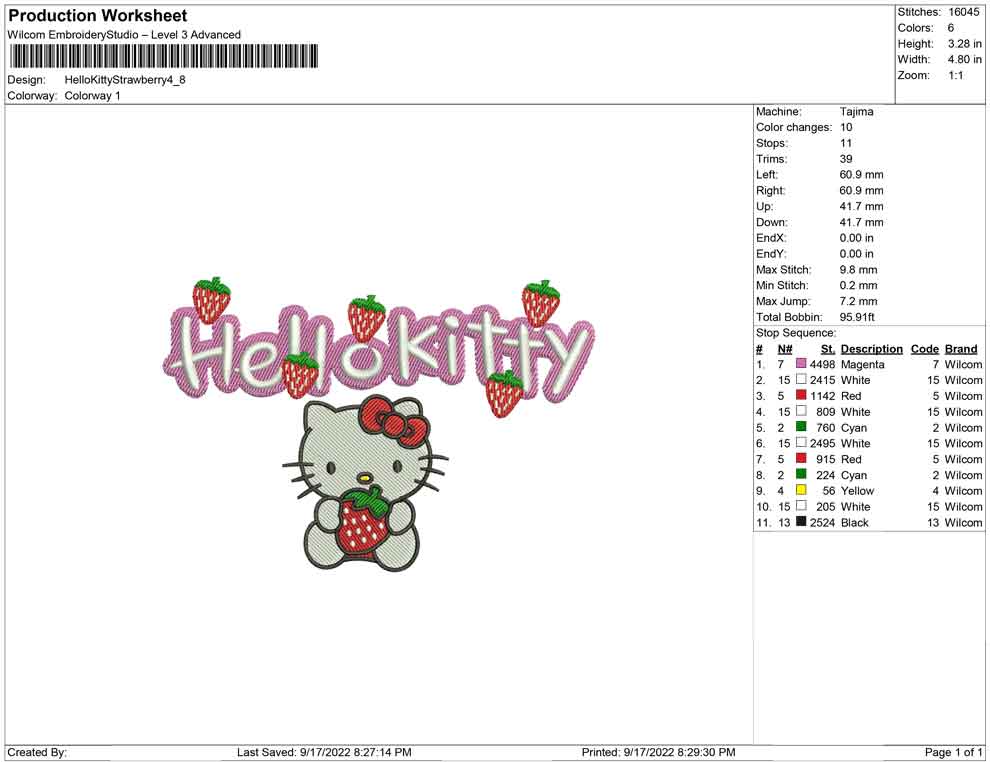The height and width of the screenshot is (762, 990).
Task: Click the Max Jump value 7.2 mm
Action: [x=859, y=301]
